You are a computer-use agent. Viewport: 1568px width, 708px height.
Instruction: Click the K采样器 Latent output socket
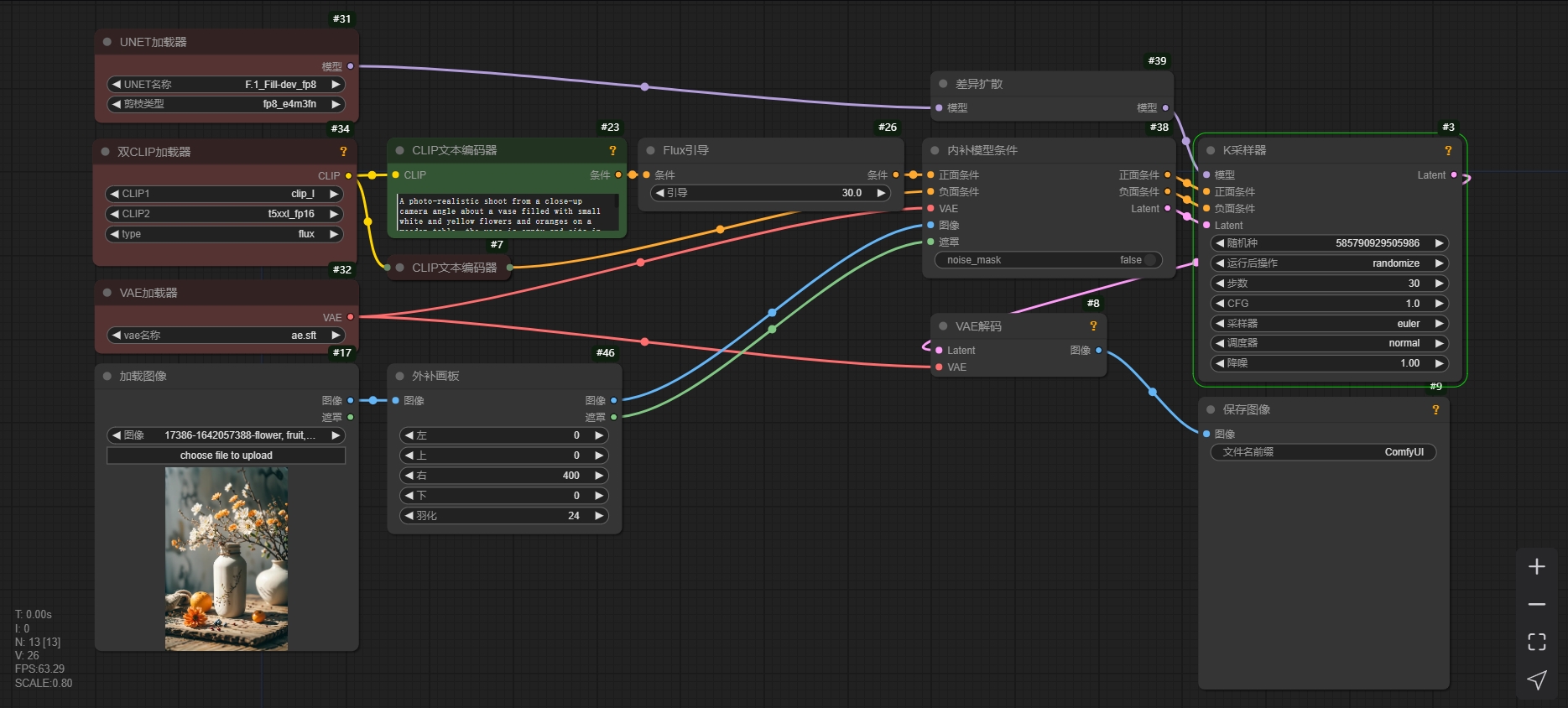[1454, 175]
